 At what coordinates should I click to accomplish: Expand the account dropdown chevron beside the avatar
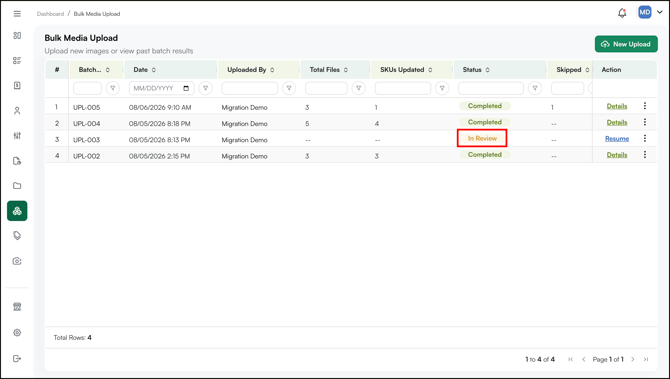(x=660, y=12)
